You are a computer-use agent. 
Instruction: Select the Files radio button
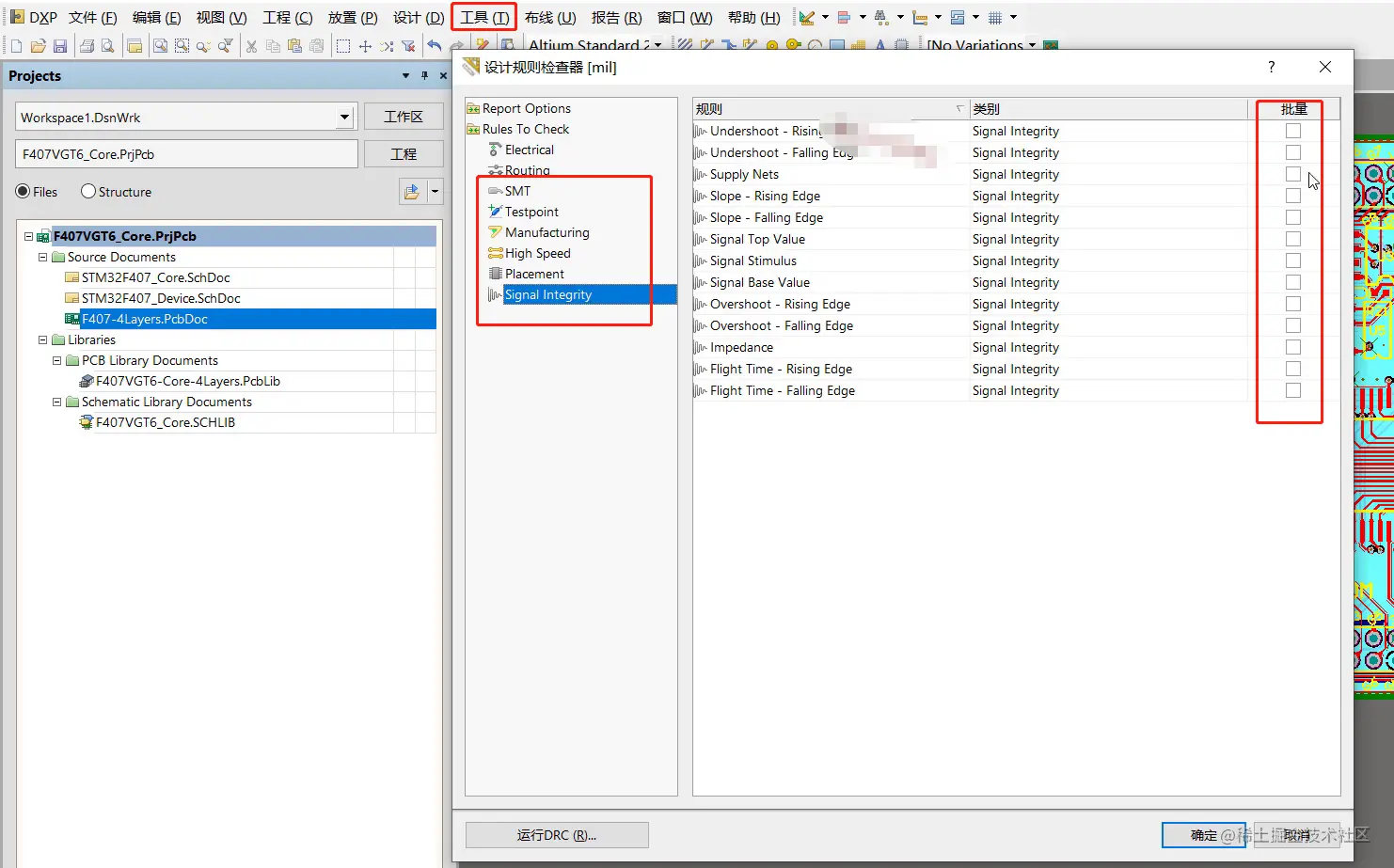(23, 192)
